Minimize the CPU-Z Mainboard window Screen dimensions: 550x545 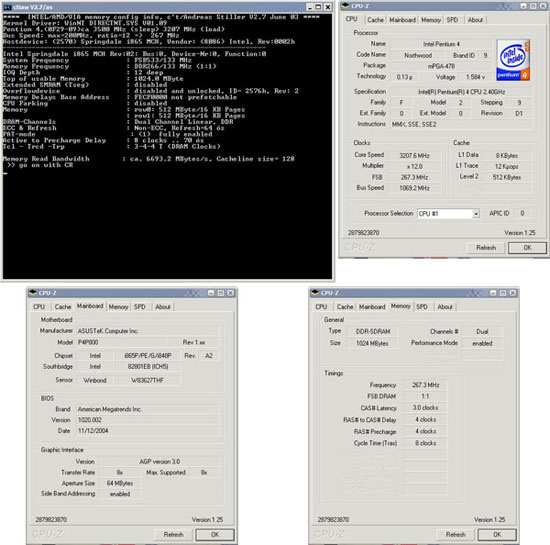[x=211, y=293]
